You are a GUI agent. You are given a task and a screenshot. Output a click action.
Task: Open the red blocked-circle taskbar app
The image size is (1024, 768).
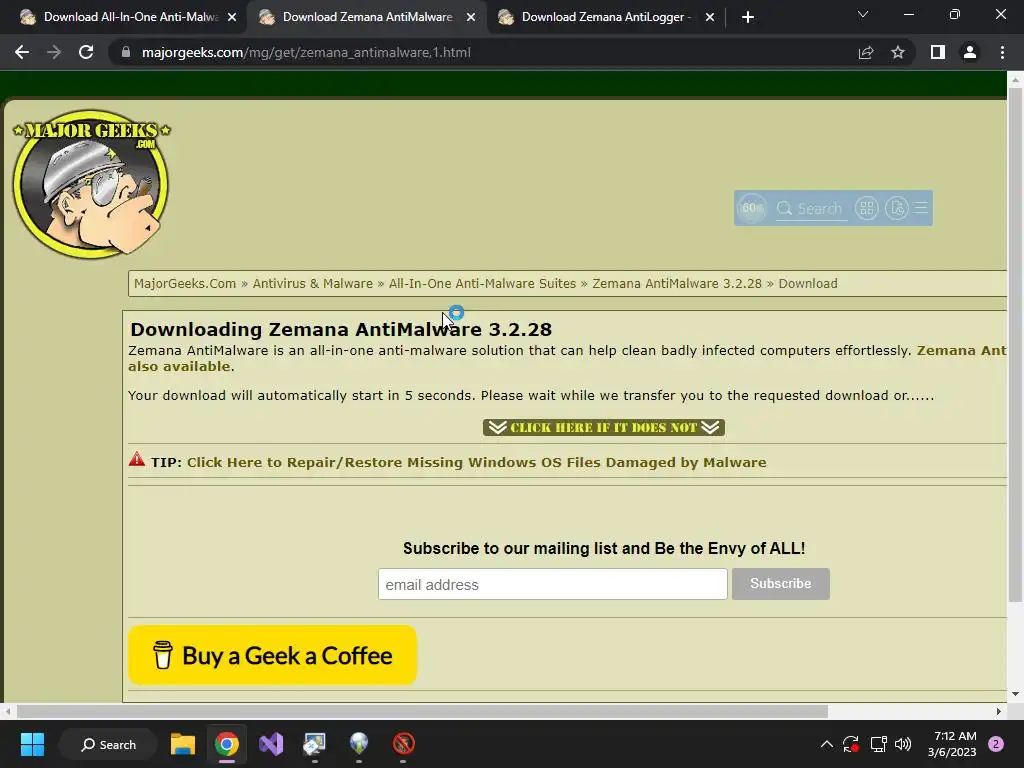[x=404, y=744]
